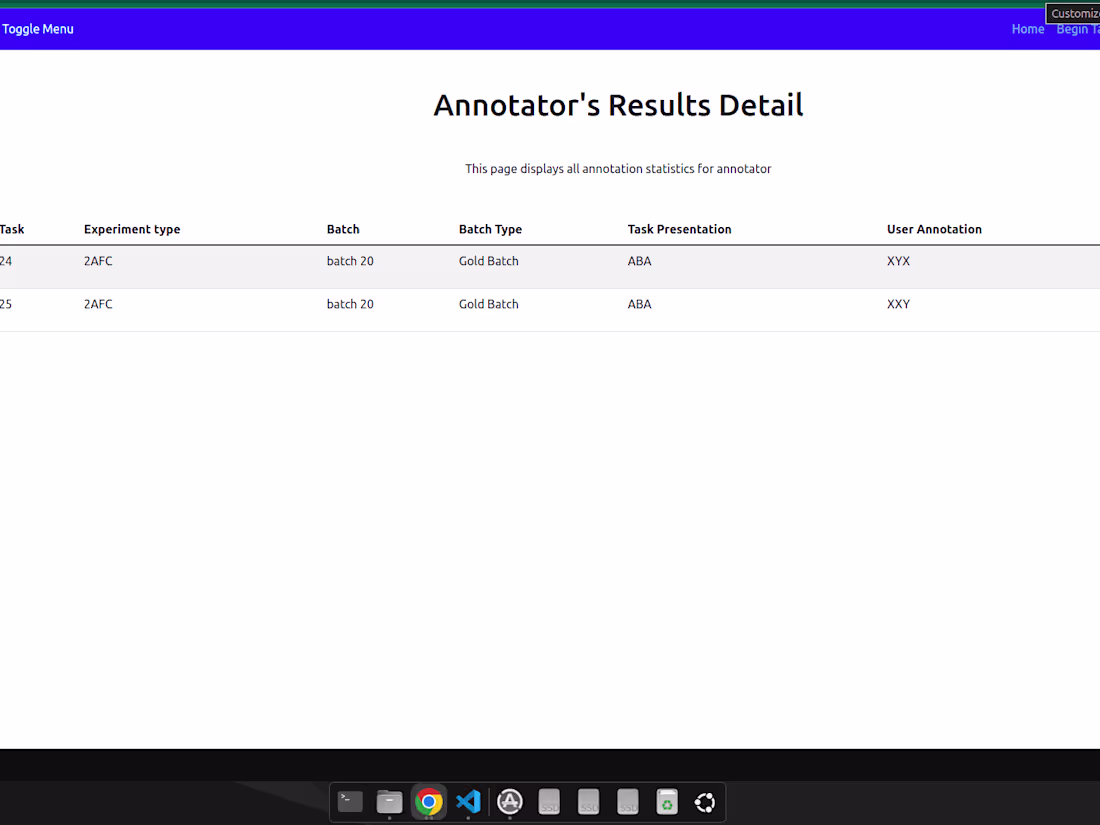The height and width of the screenshot is (825, 1100).
Task: Click the Experiment type column header
Action: point(132,229)
